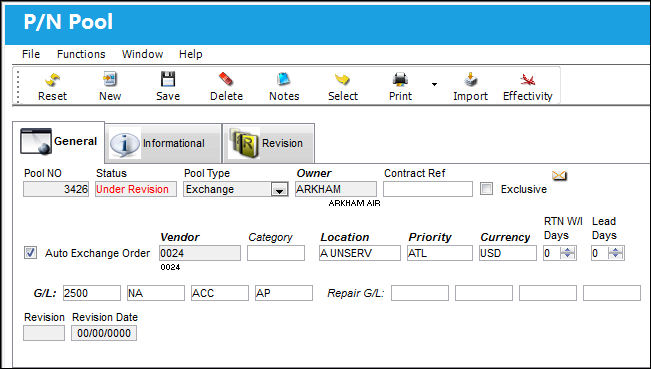651x369 pixels.
Task: Click the Contract Ref input field
Action: pyautogui.click(x=428, y=189)
